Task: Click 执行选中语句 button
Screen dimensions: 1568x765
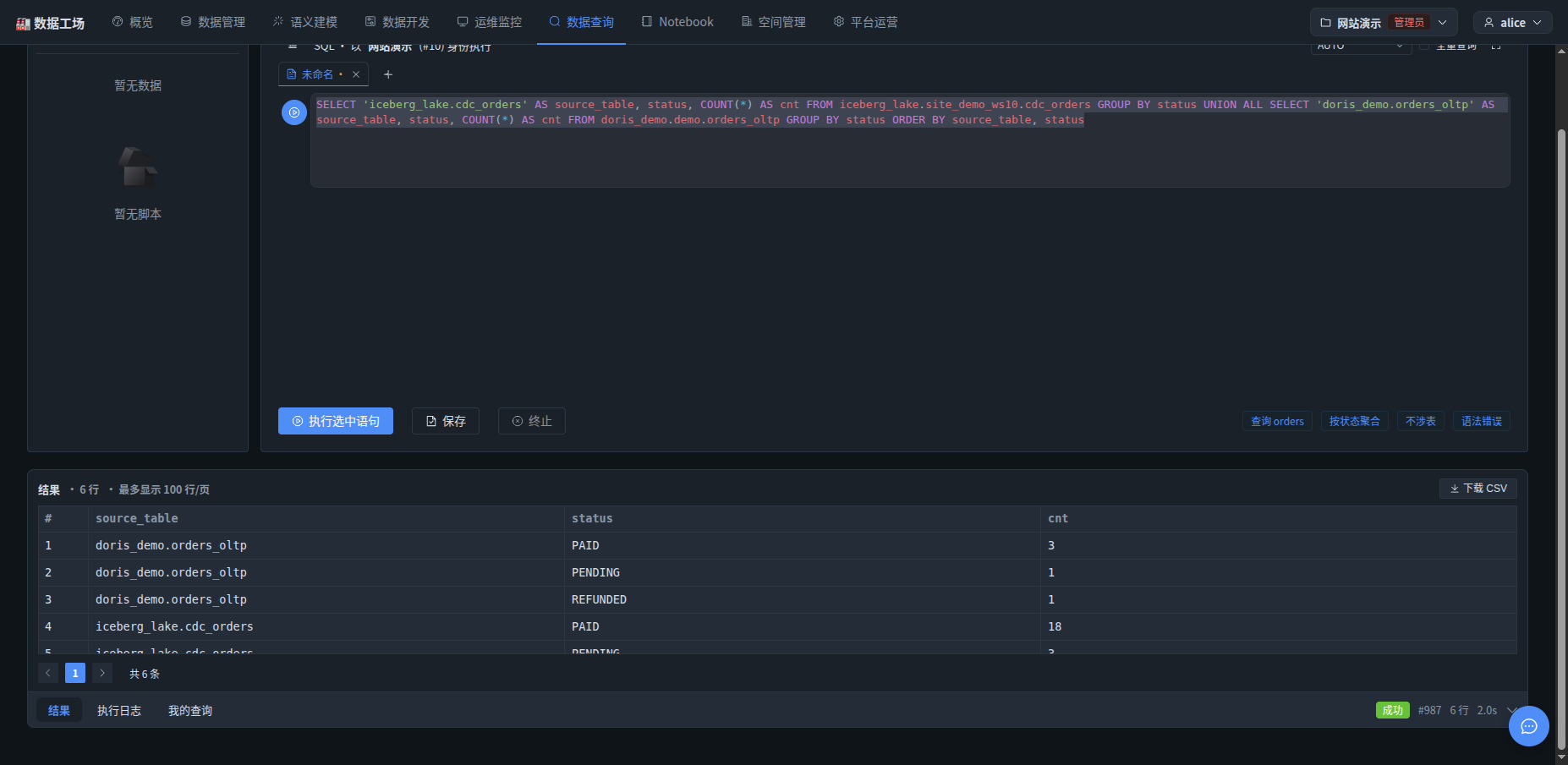Action: coord(336,421)
